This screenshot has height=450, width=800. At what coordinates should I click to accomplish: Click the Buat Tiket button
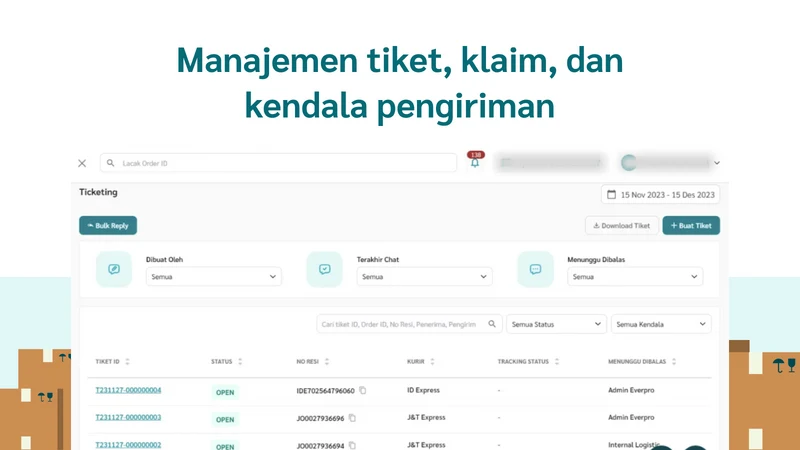pos(691,226)
